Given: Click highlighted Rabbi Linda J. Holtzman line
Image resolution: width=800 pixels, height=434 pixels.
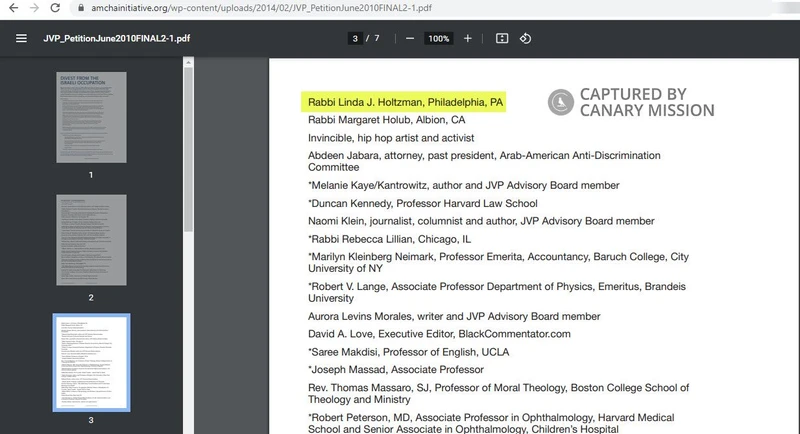Looking at the screenshot, I should click(x=405, y=102).
